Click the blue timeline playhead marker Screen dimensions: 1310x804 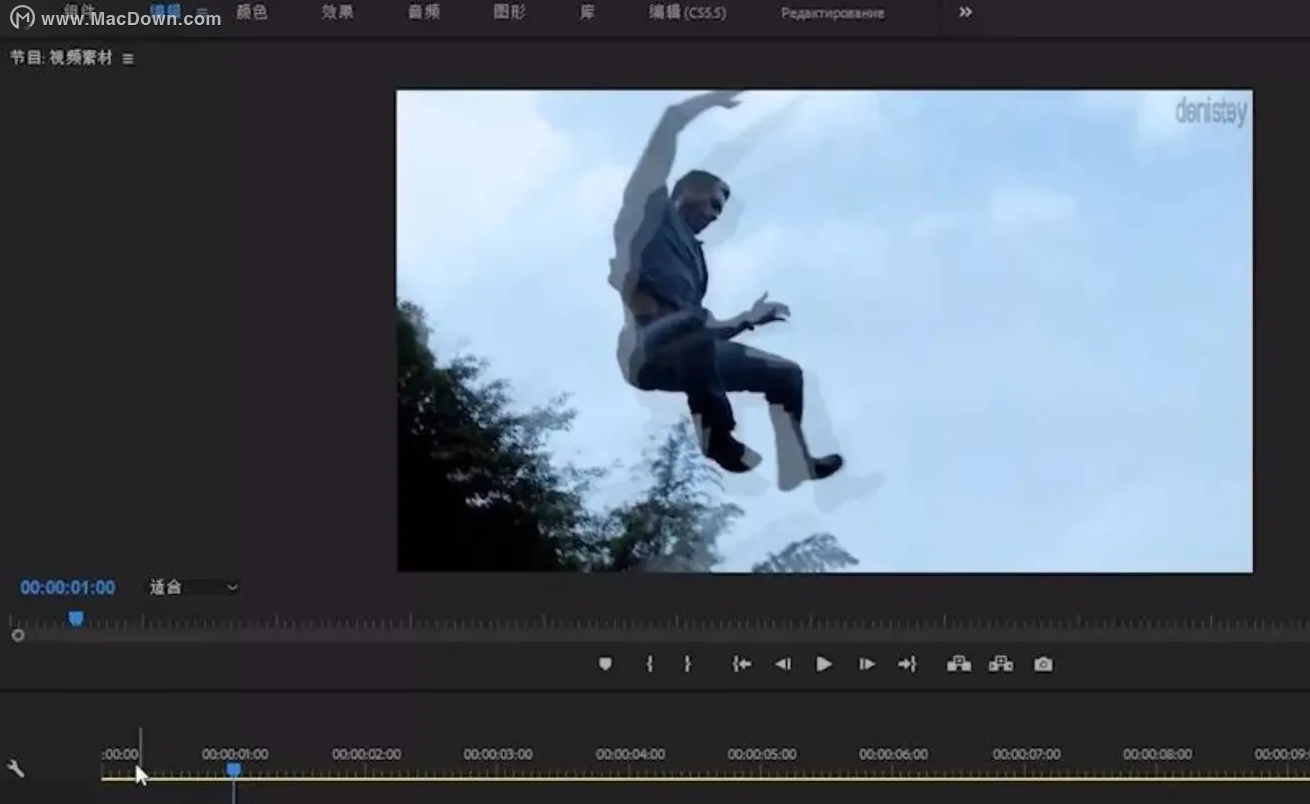point(233,769)
